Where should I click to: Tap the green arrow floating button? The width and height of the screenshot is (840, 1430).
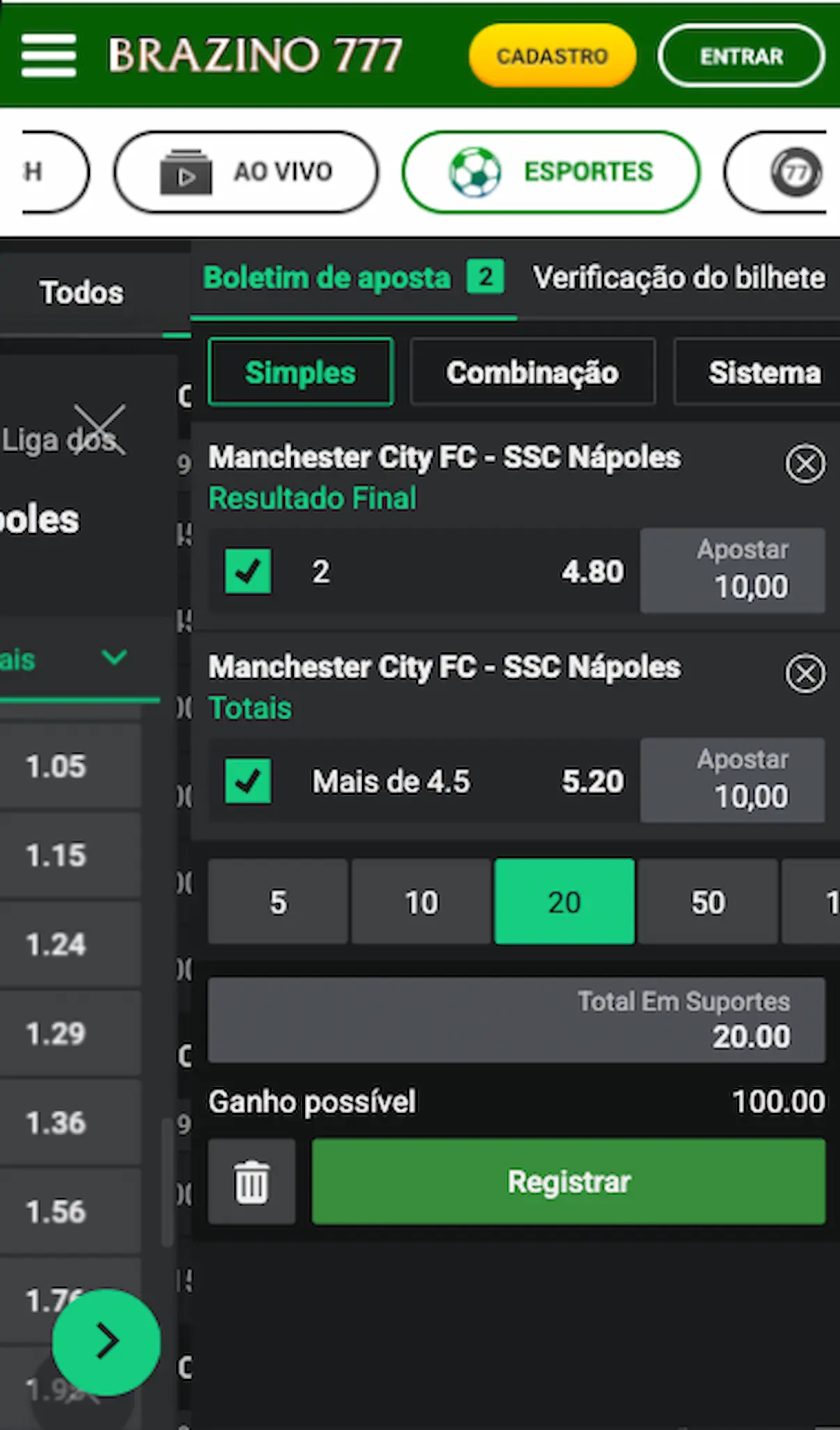(107, 1341)
